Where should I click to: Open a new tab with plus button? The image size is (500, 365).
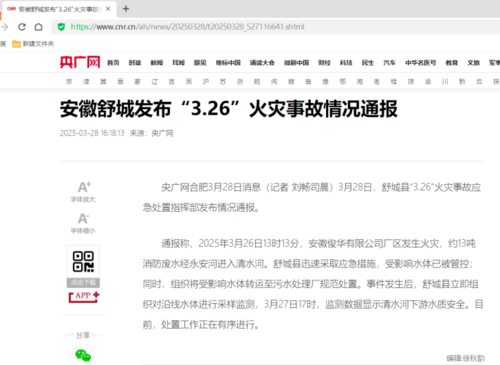(126, 9)
